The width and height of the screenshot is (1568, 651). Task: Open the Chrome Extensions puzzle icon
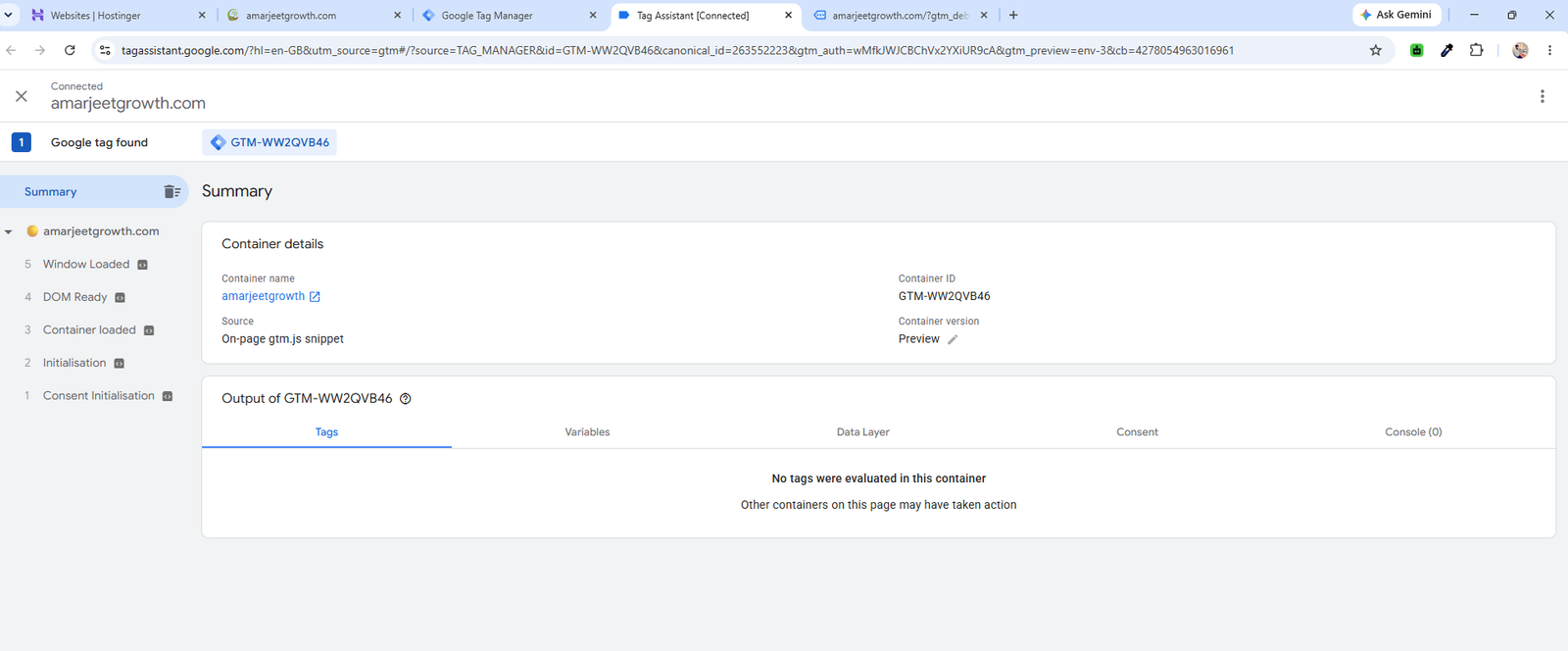[1476, 50]
